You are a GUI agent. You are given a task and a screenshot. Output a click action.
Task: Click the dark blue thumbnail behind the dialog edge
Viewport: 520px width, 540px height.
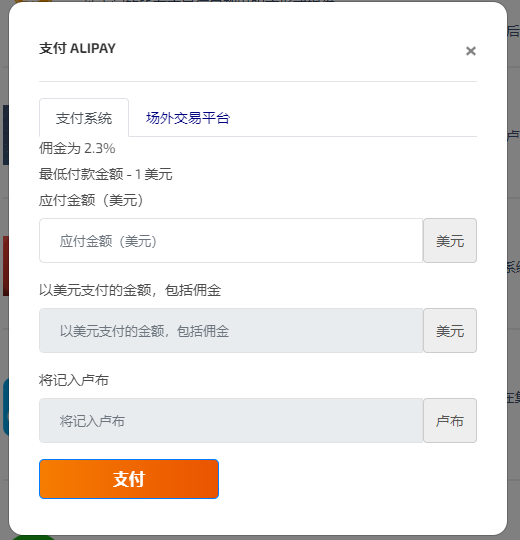pos(6,135)
